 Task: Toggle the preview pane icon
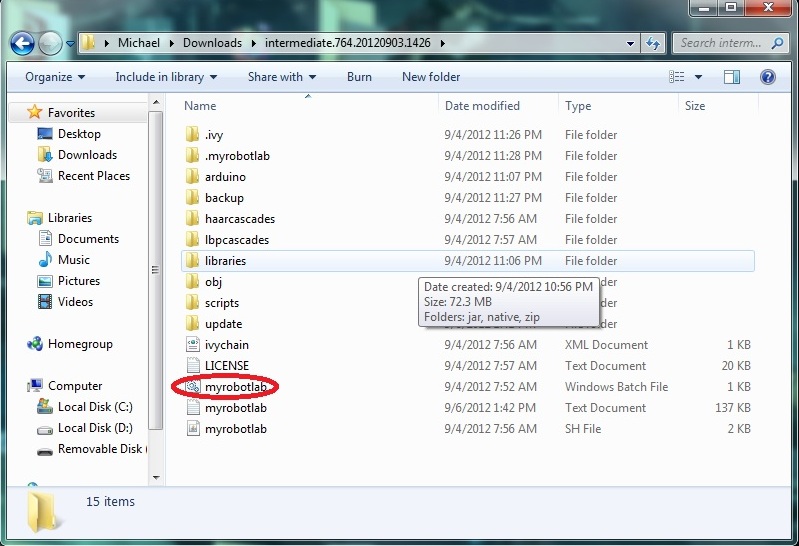(732, 77)
